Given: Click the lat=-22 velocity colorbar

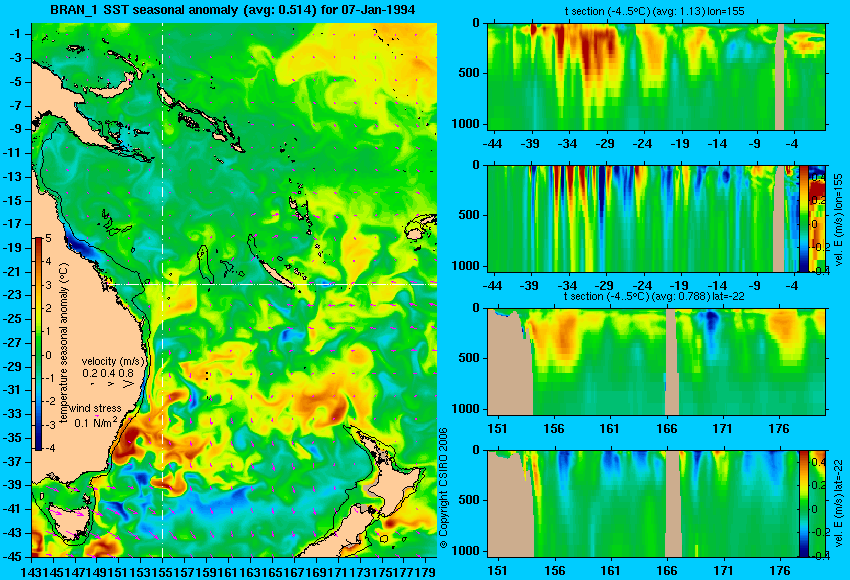Looking at the screenshot, I should (804, 504).
